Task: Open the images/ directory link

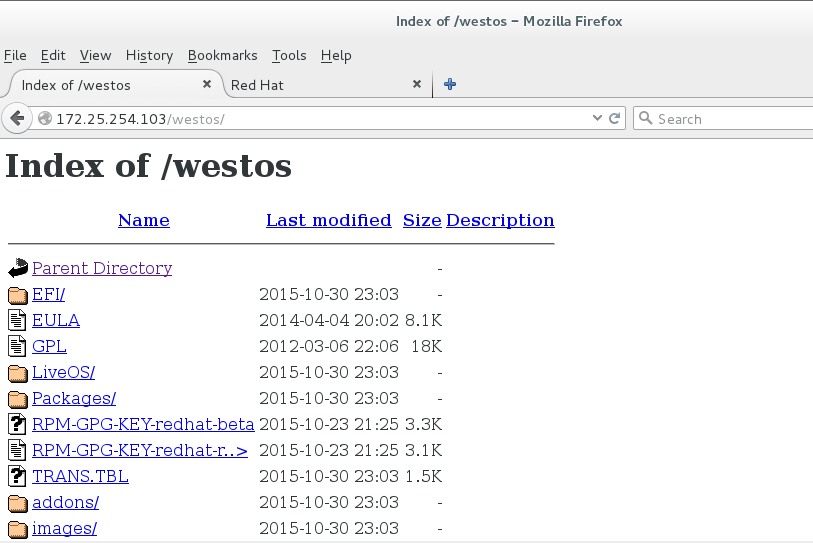Action: click(x=64, y=528)
